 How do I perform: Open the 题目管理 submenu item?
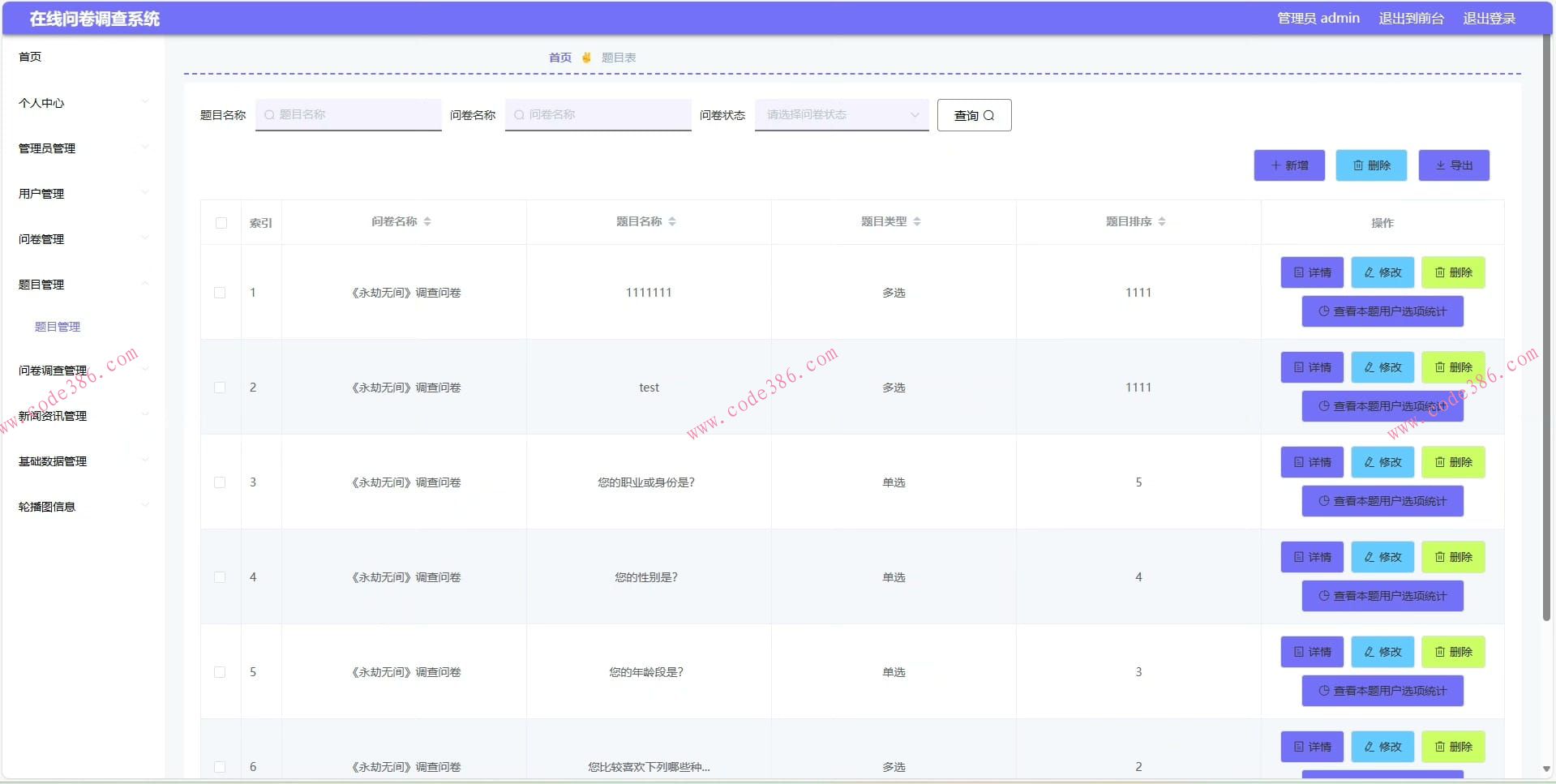[x=58, y=327]
